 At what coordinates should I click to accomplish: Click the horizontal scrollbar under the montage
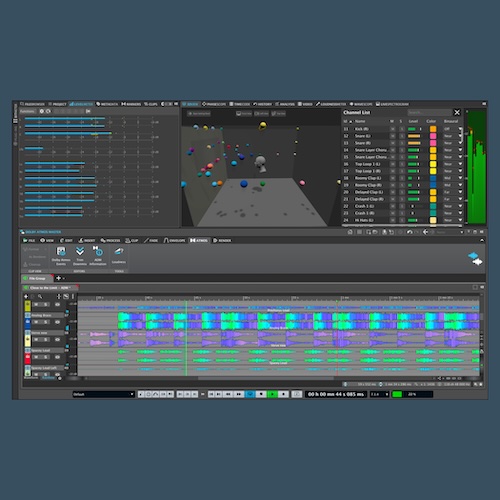(266, 378)
